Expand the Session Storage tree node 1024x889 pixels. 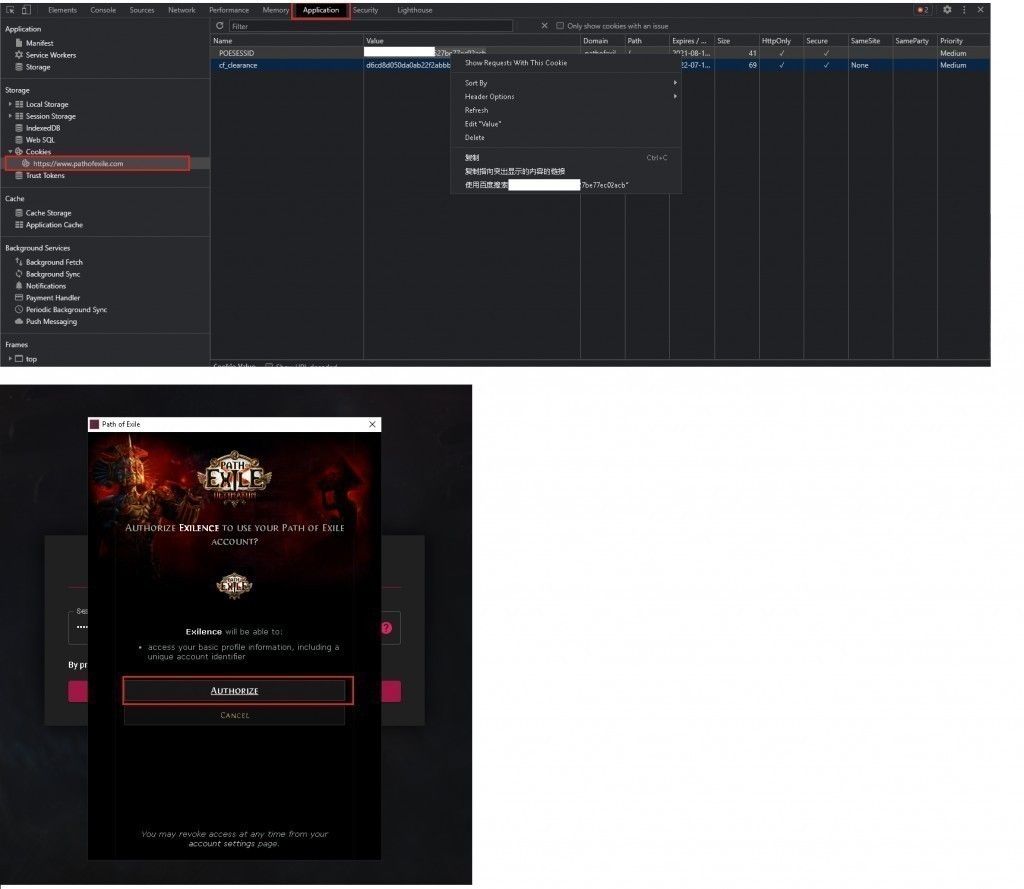click(10, 116)
